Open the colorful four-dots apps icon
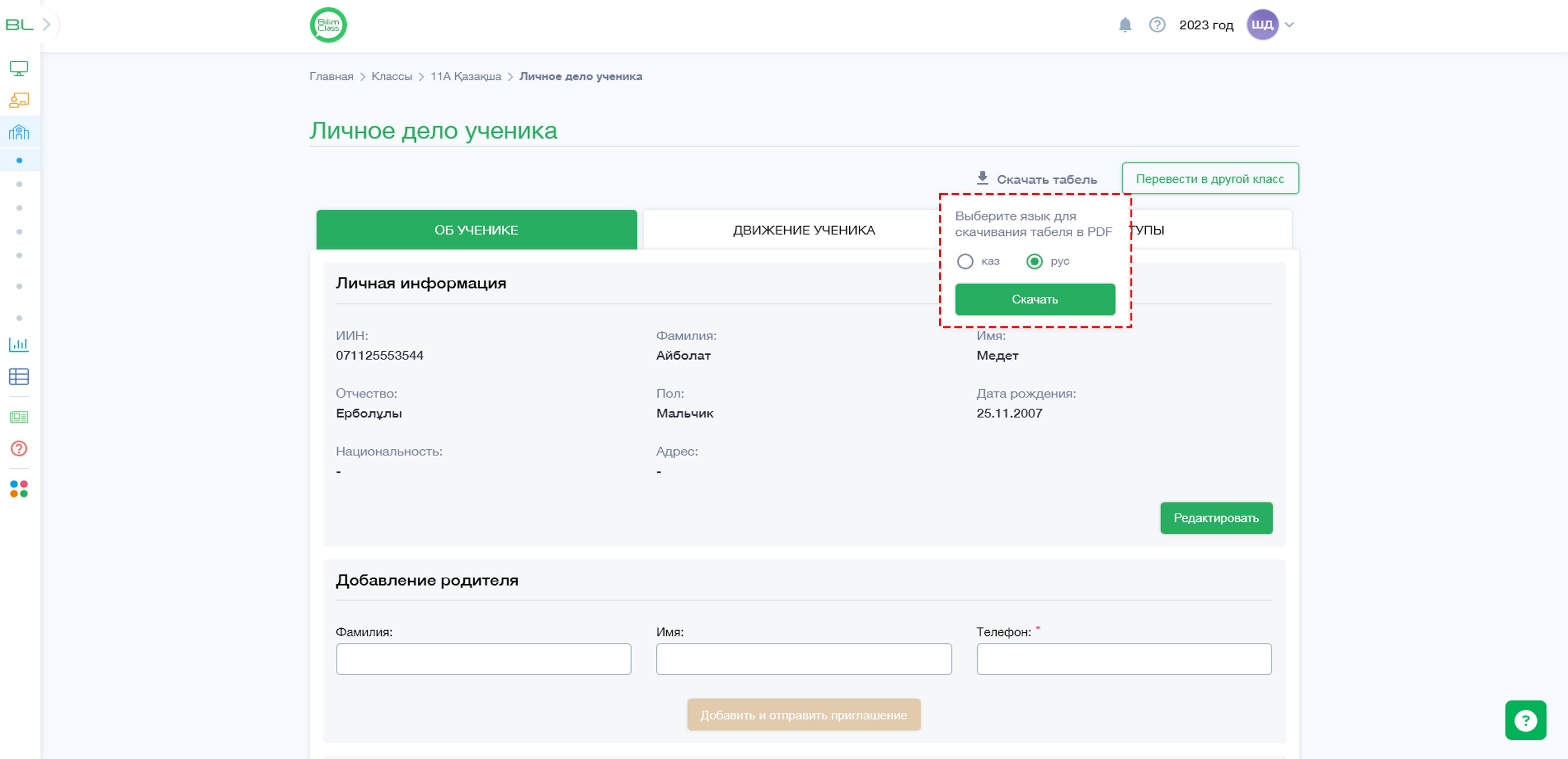The height and width of the screenshot is (759, 1568). pyautogui.click(x=19, y=489)
